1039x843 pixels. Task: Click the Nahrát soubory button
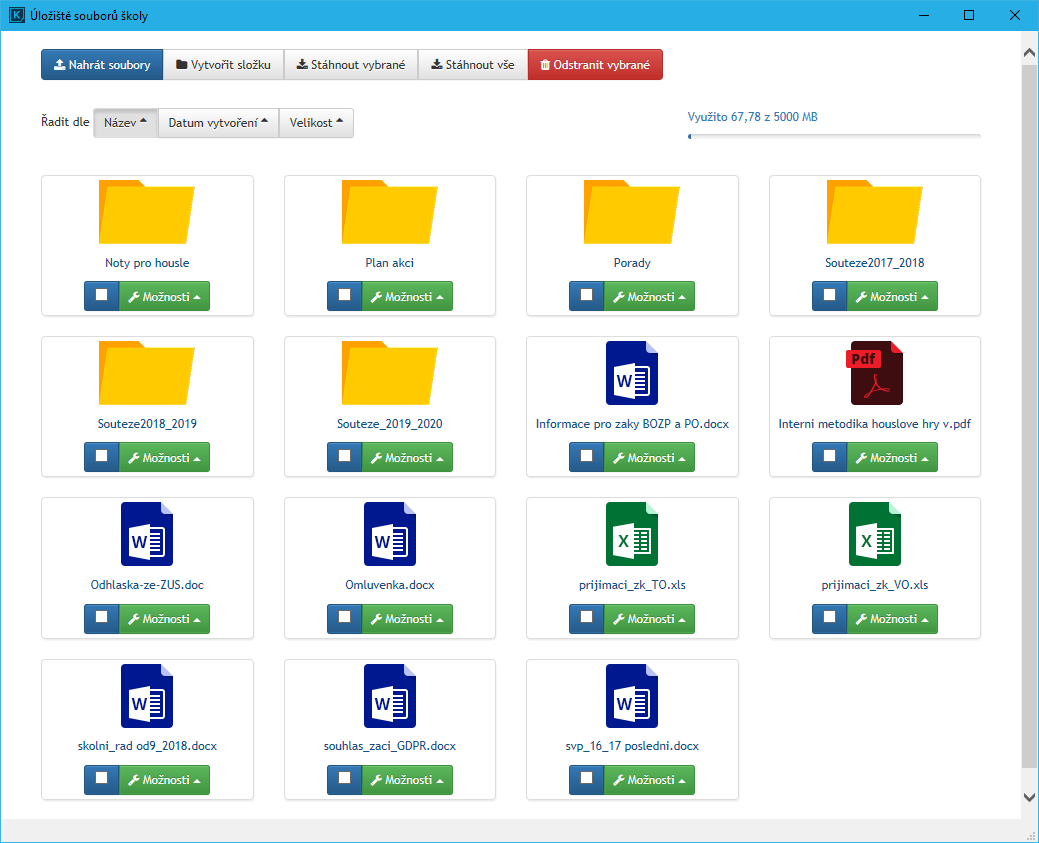tap(101, 65)
